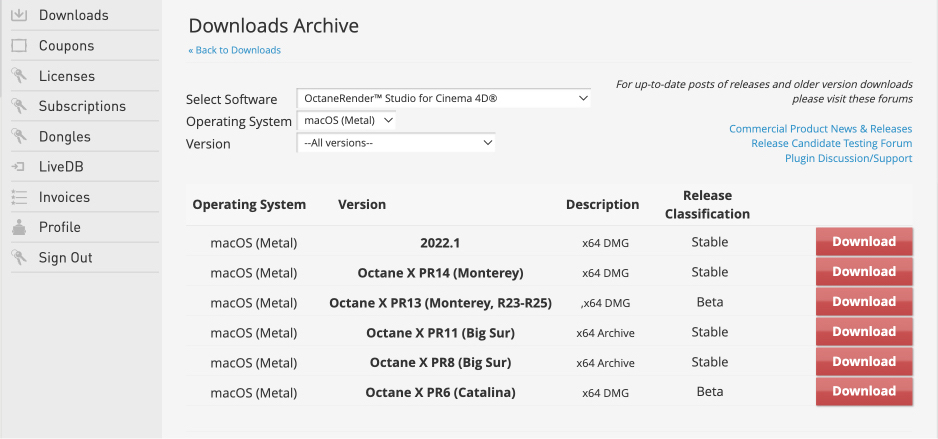The width and height of the screenshot is (938, 439).
Task: Follow the Back to Downloads link
Action: (234, 50)
